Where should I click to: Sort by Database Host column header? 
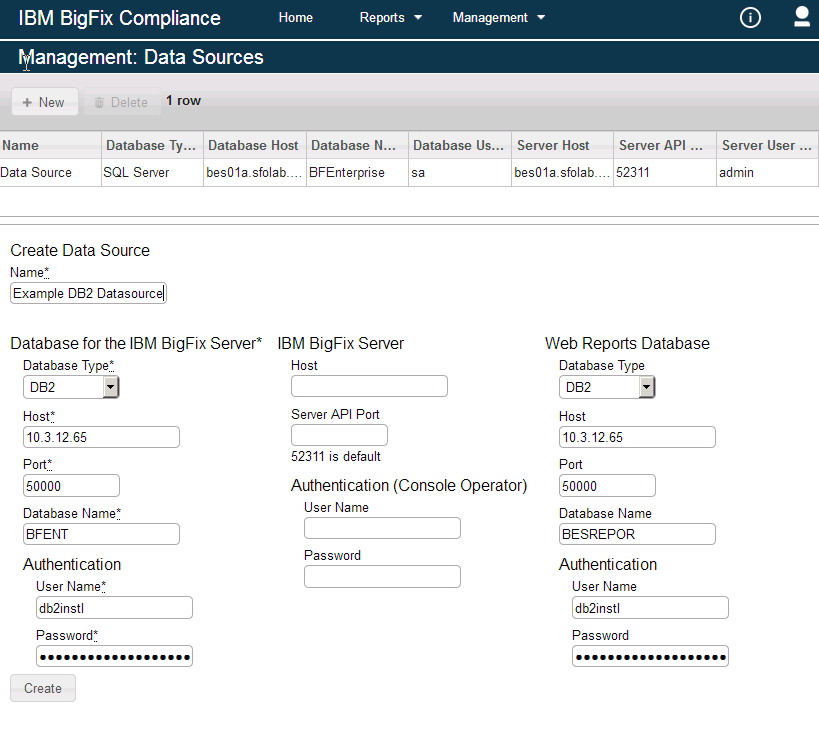coord(254,146)
